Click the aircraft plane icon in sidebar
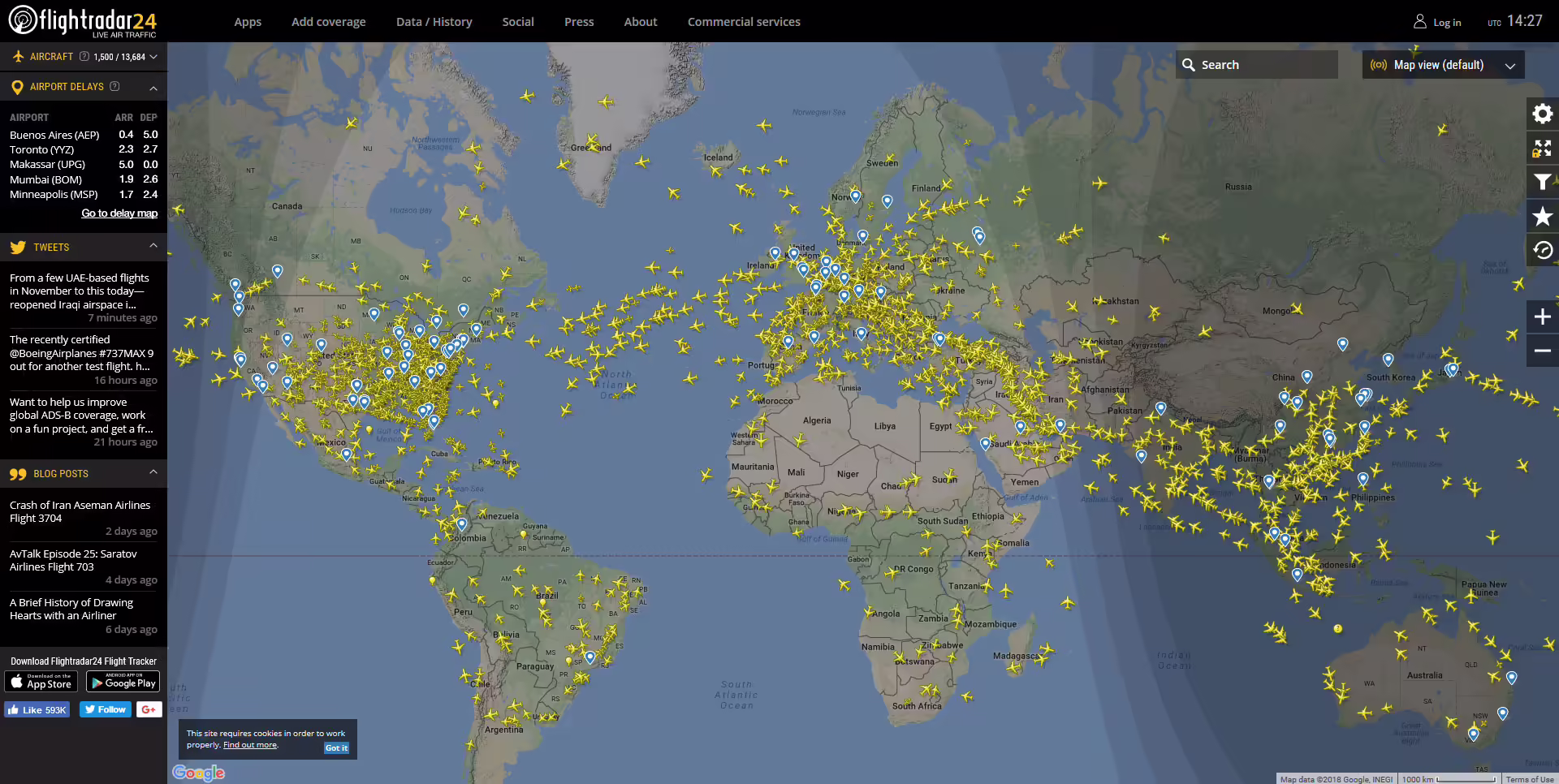This screenshot has height=784, width=1559. (x=18, y=57)
